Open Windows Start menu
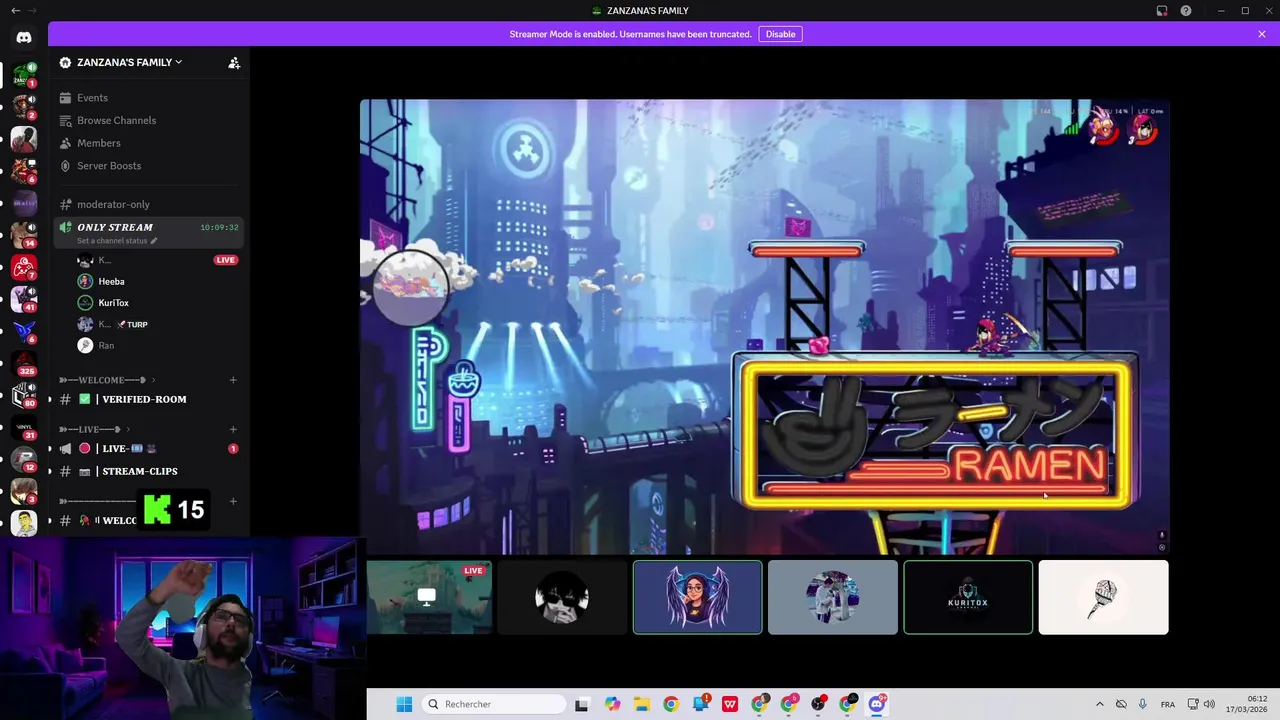This screenshot has width=1280, height=720. pos(404,704)
